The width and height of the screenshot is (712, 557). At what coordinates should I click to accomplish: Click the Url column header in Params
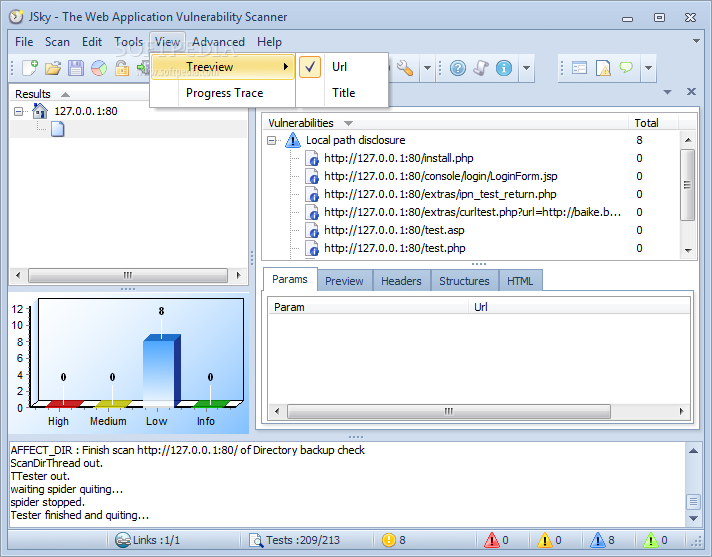point(579,307)
